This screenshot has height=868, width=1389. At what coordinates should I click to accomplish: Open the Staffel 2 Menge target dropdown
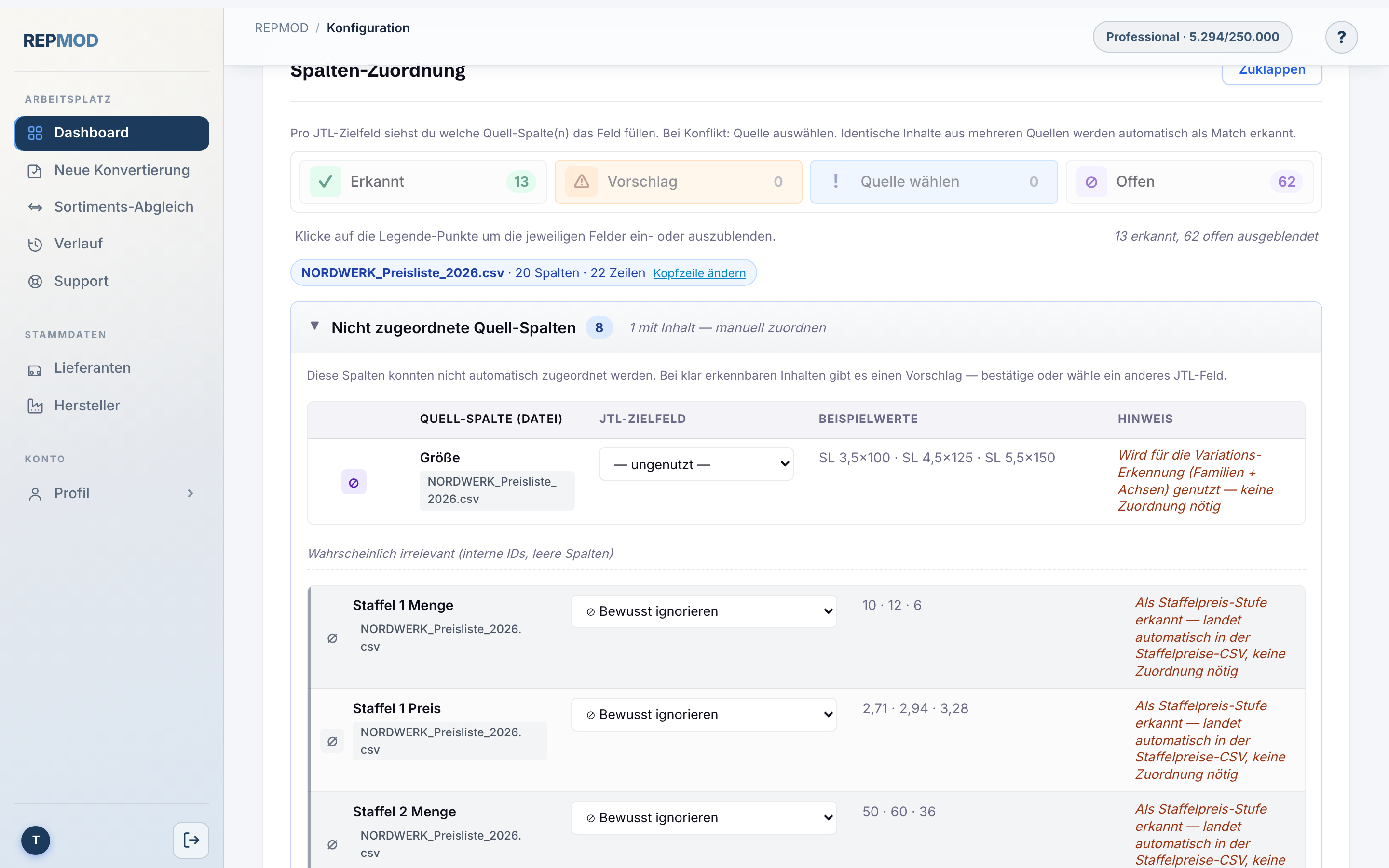pyautogui.click(x=704, y=818)
